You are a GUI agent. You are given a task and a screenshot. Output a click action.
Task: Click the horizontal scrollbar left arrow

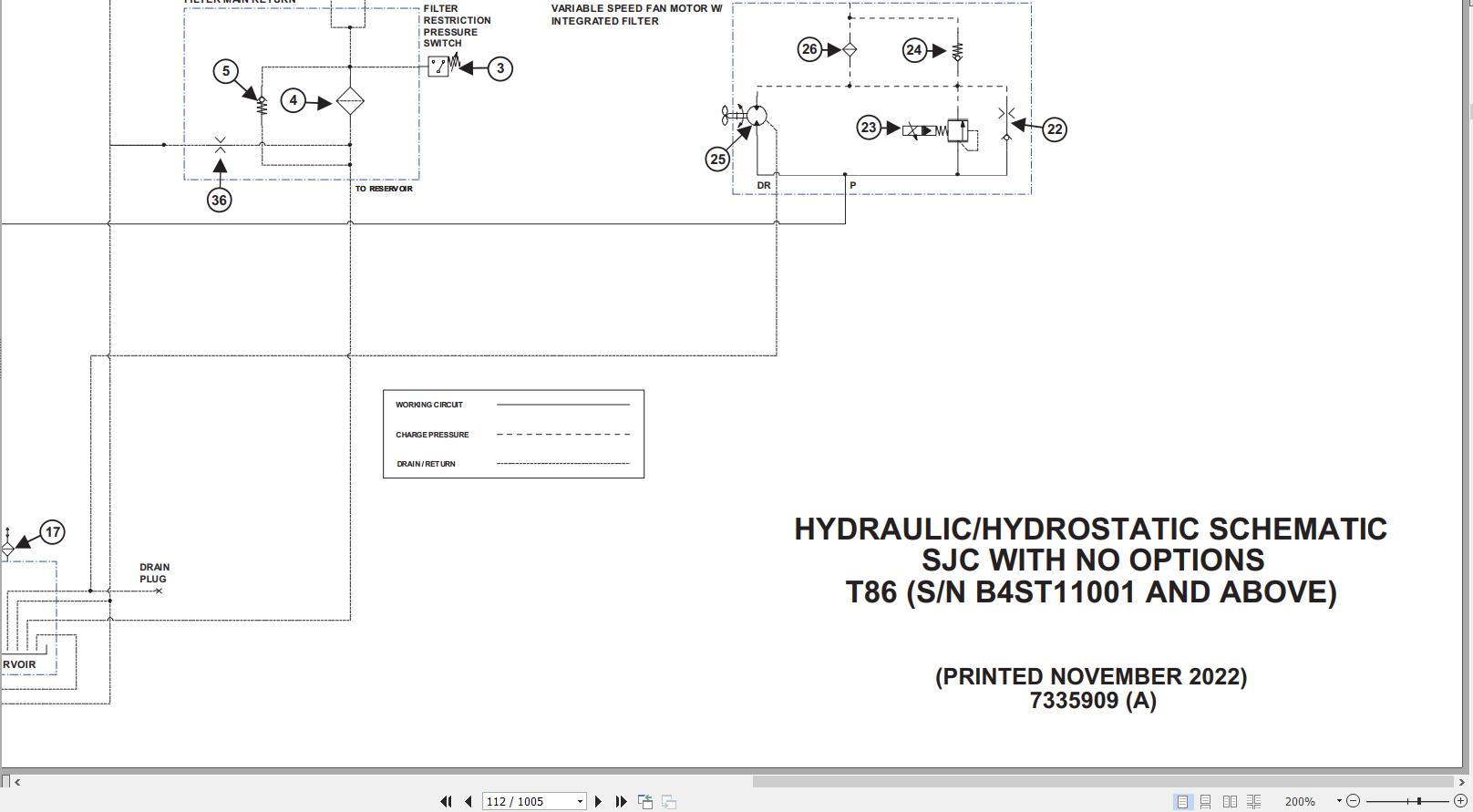[17, 781]
